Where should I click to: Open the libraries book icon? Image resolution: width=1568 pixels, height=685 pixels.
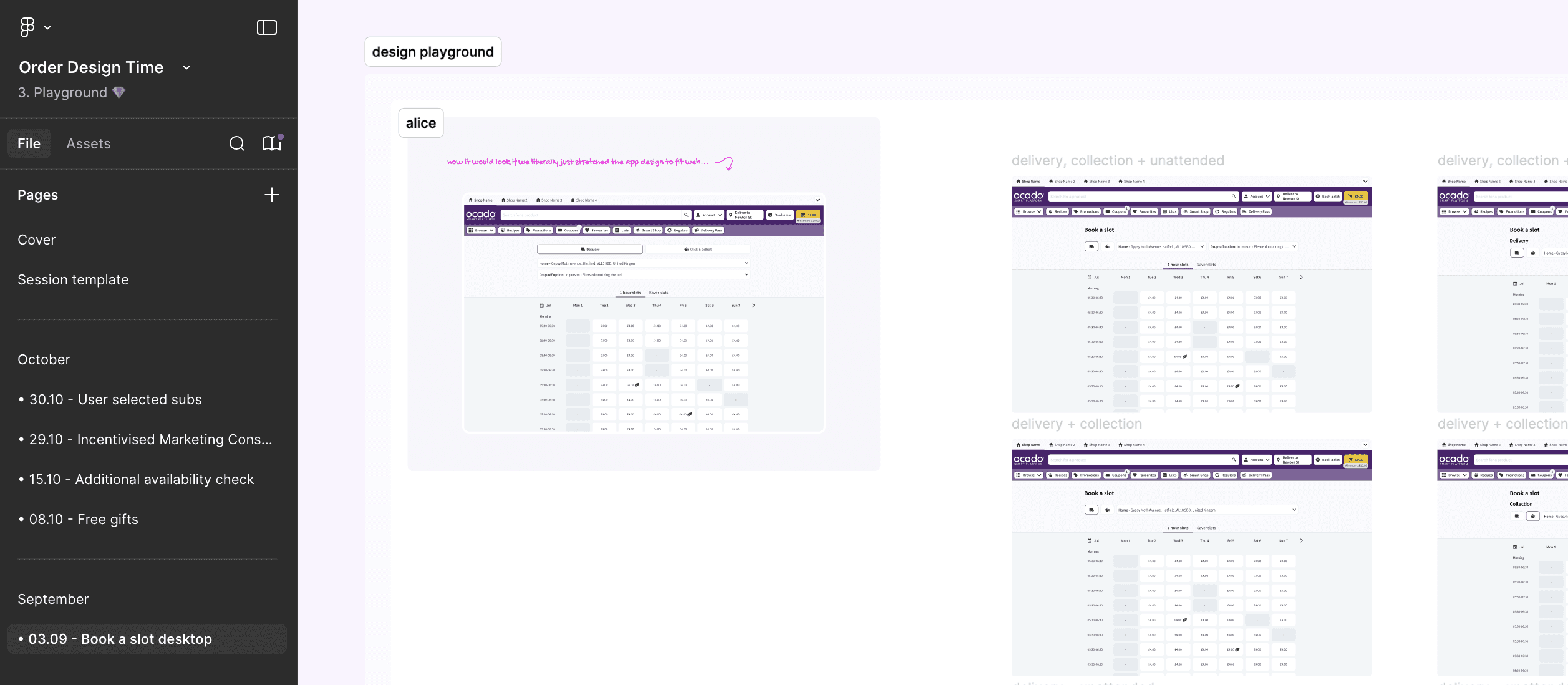(272, 143)
